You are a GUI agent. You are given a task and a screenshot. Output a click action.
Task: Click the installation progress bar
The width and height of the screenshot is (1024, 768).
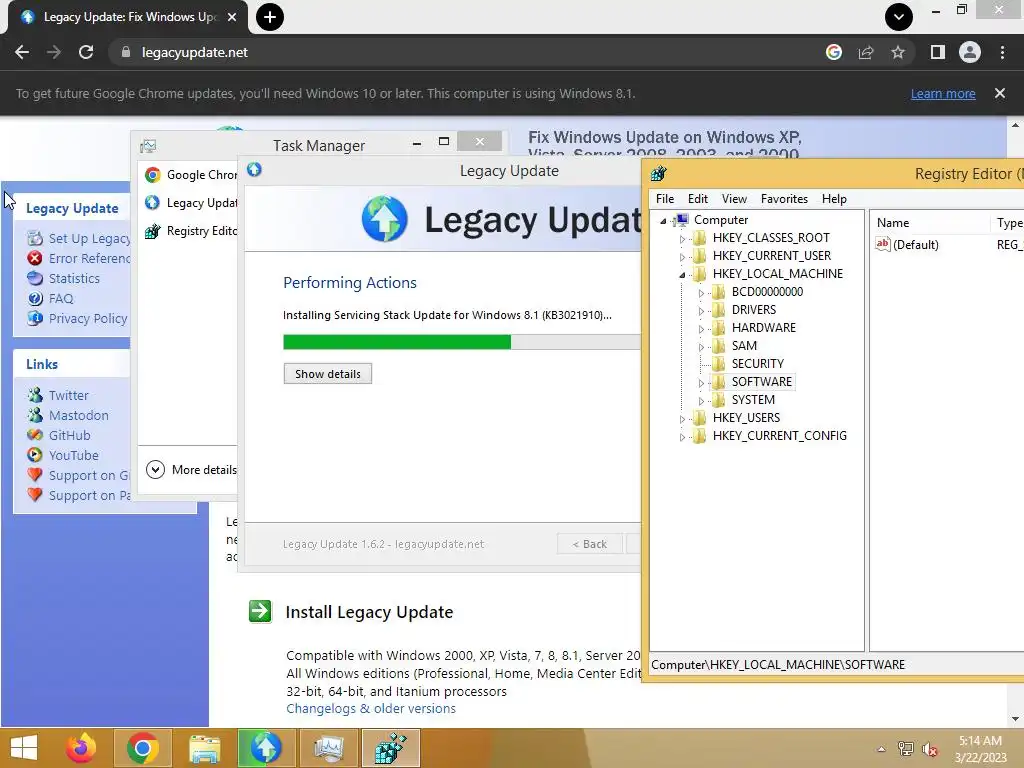[x=462, y=342]
